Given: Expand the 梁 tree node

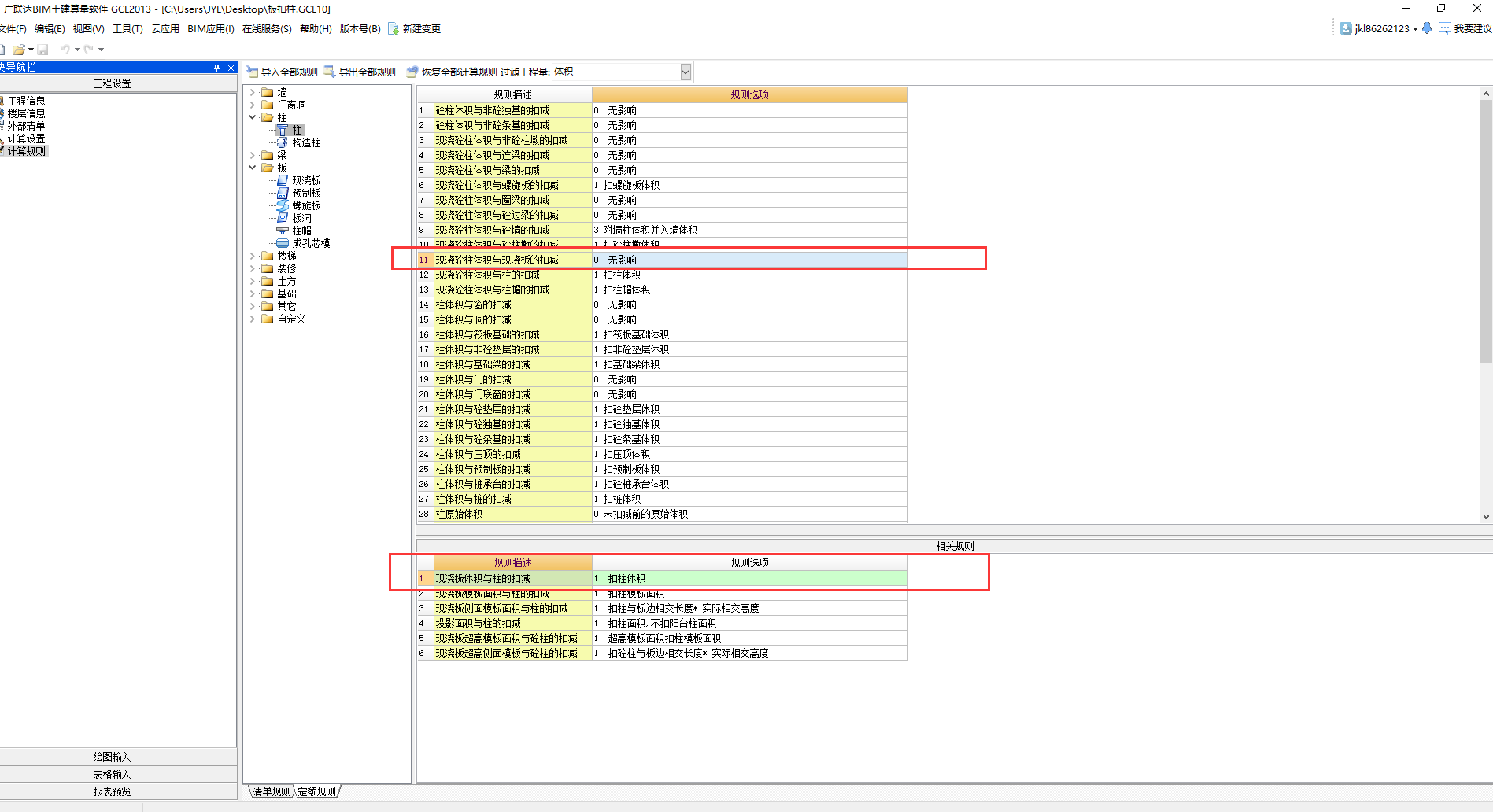Looking at the screenshot, I should [253, 155].
